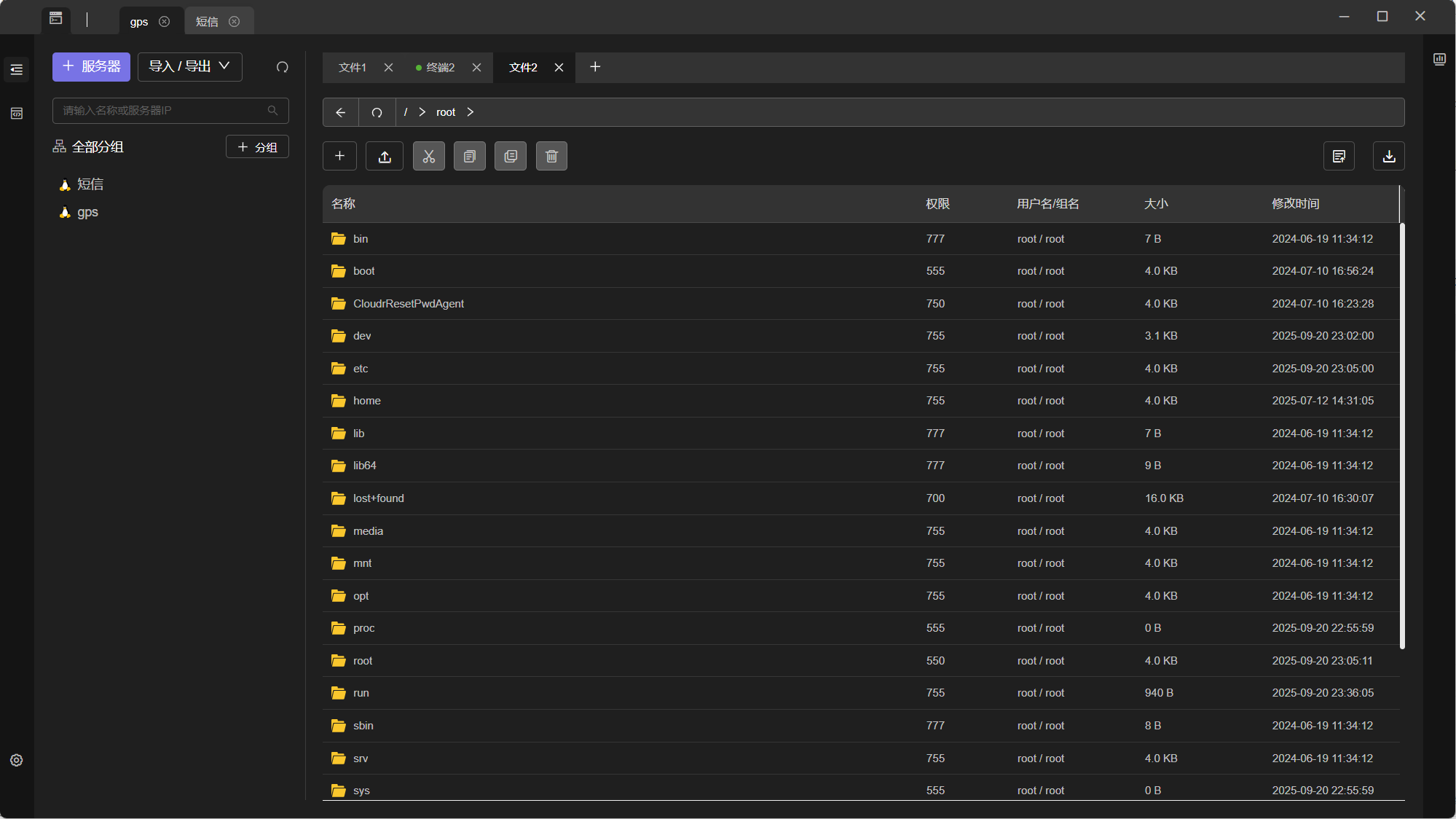
Task: Open settings gear in left sidebar
Action: coord(16,760)
